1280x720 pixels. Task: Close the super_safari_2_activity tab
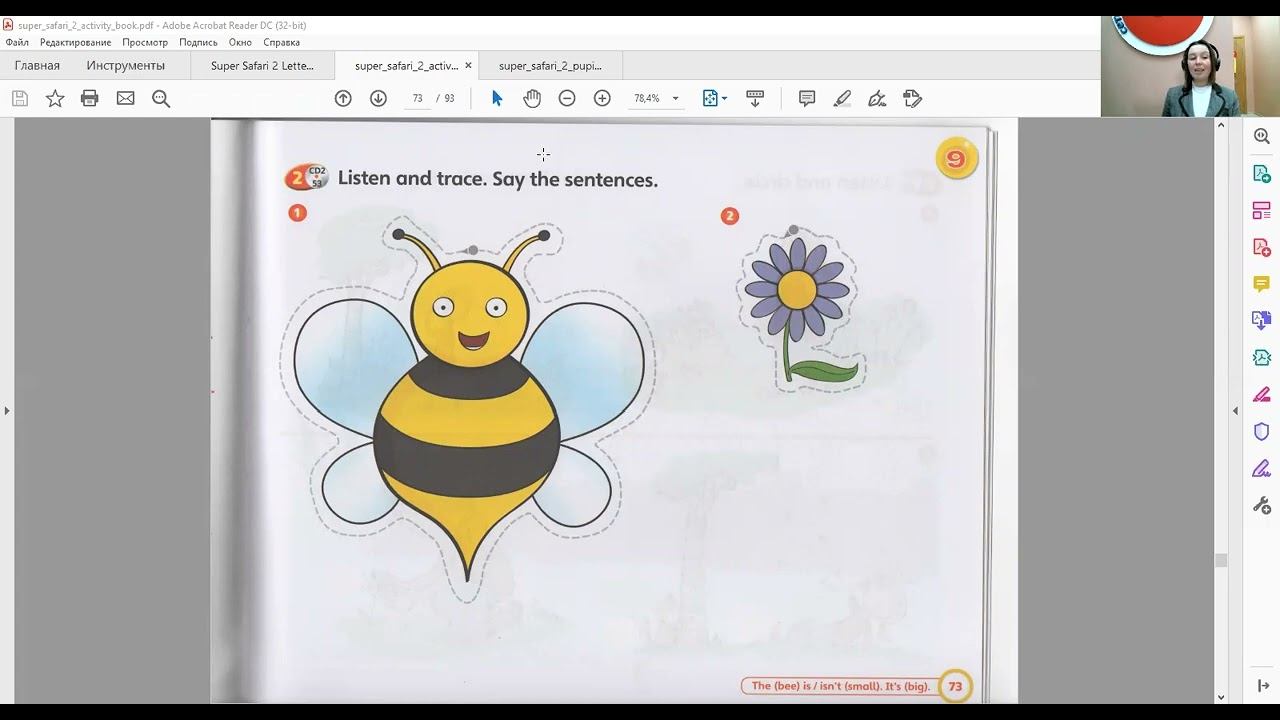468,66
